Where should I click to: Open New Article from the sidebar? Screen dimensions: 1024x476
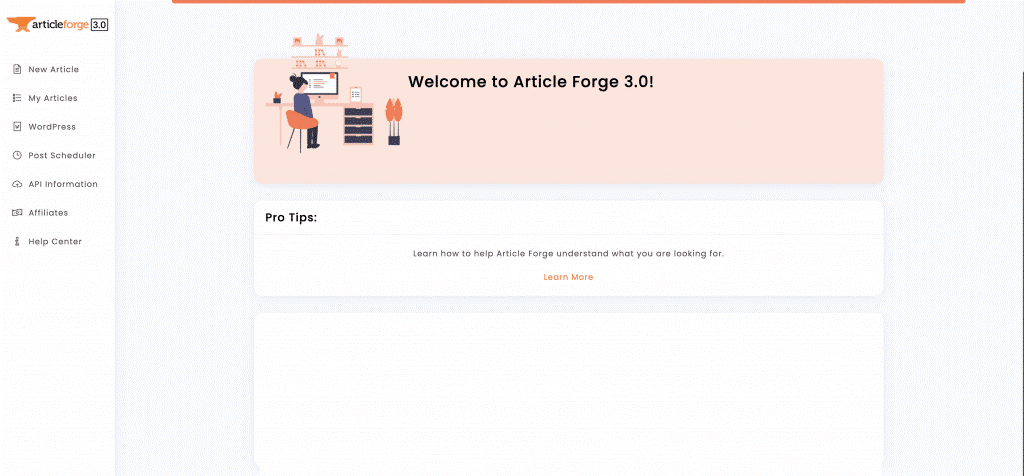pos(54,69)
